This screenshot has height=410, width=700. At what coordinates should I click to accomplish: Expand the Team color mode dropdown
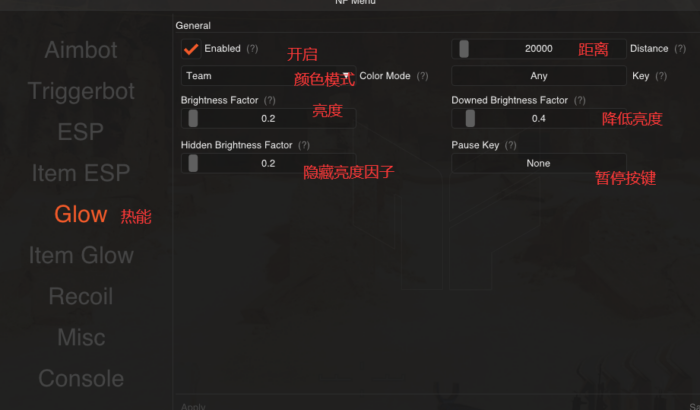coord(268,76)
